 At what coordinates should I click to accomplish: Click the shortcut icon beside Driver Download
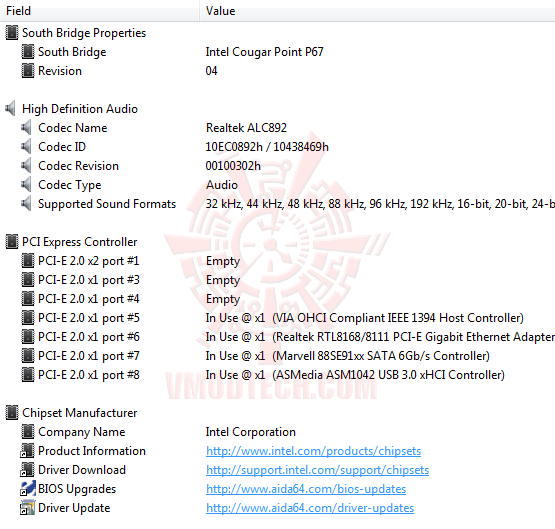point(28,470)
